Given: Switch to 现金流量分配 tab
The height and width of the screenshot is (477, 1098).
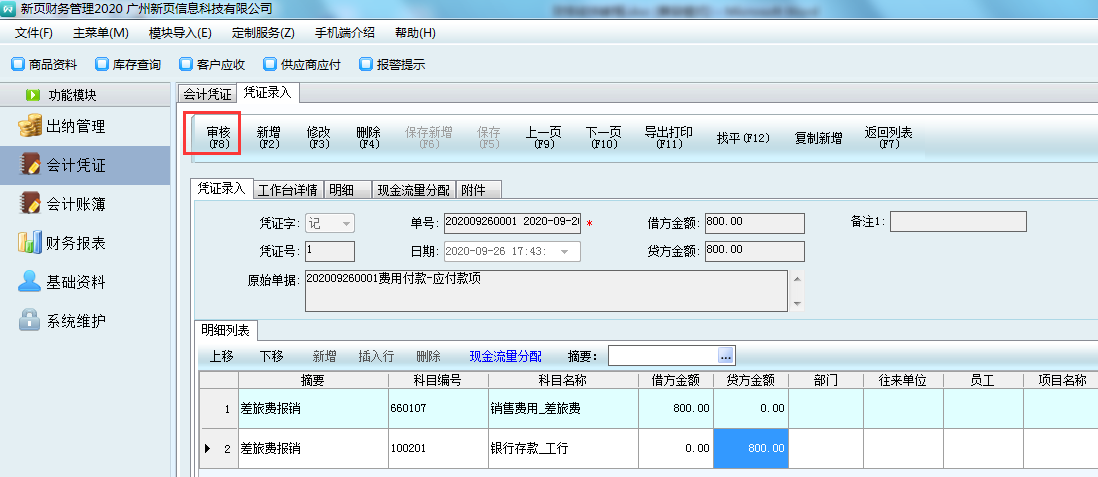Looking at the screenshot, I should pos(413,190).
